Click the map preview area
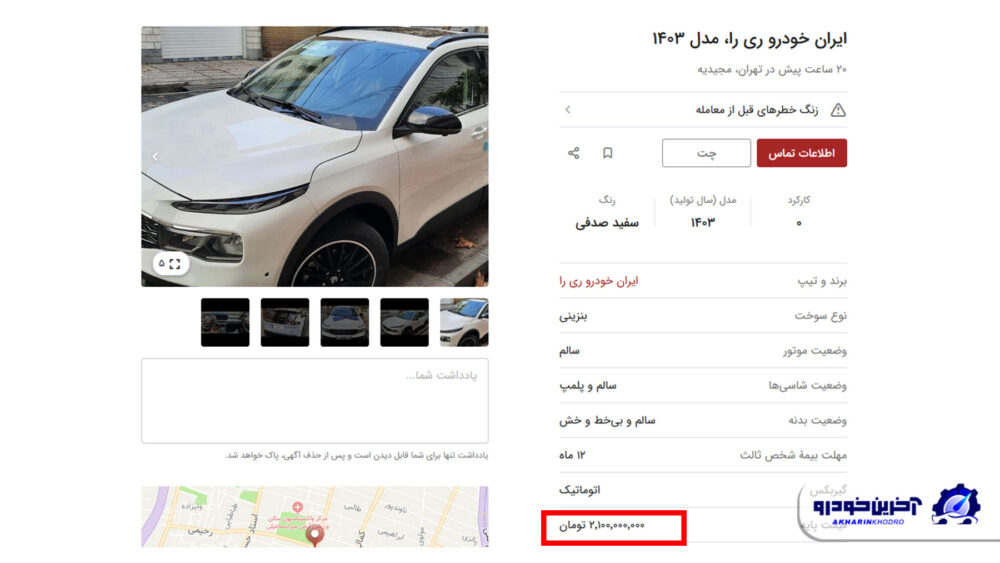 pos(315,516)
